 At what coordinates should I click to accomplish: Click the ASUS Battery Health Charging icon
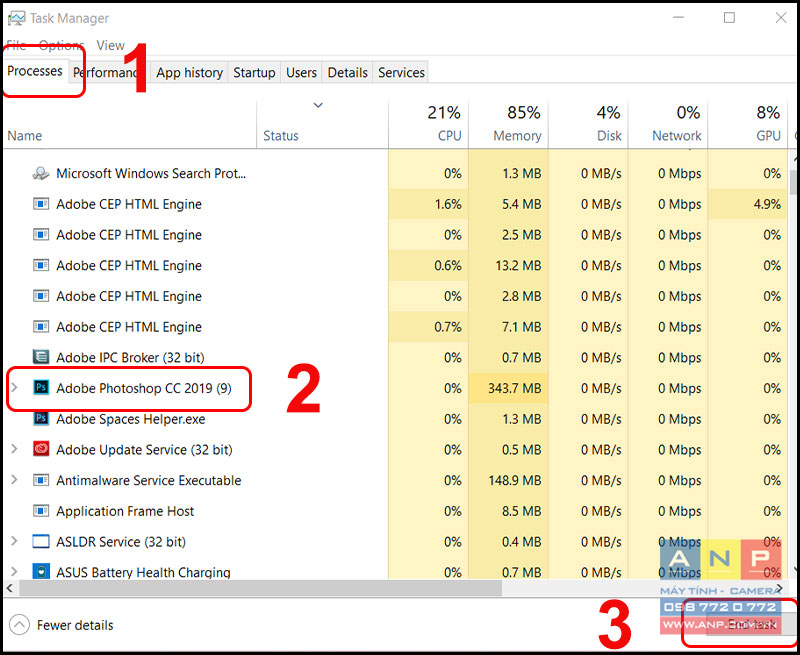click(x=41, y=571)
